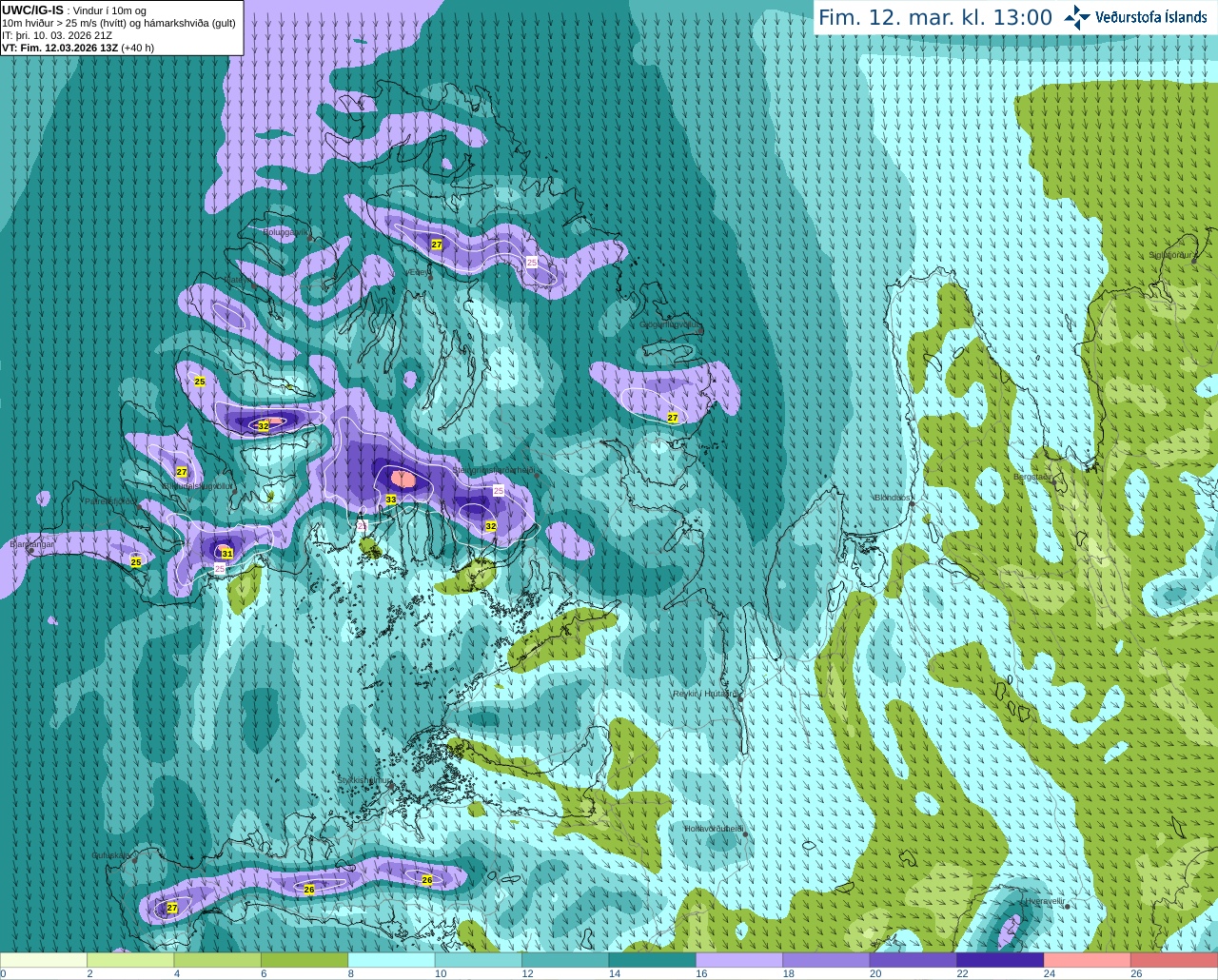1218x980 pixels.
Task: Pick the 16–18 m/s lavender legend swatch
Action: 739,960
